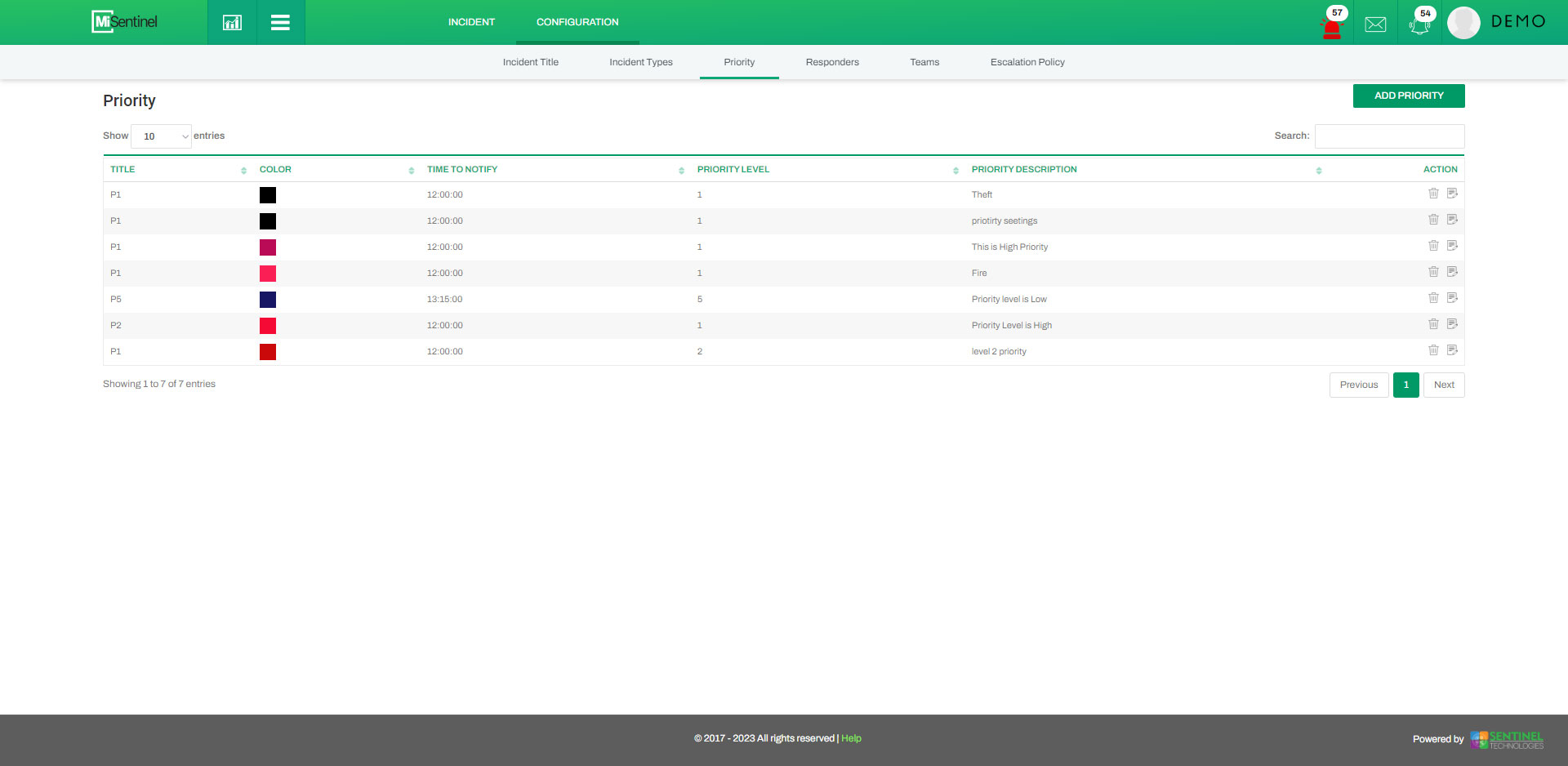Open the Escalation Policy tab
This screenshot has height=766, width=1568.
(1027, 62)
